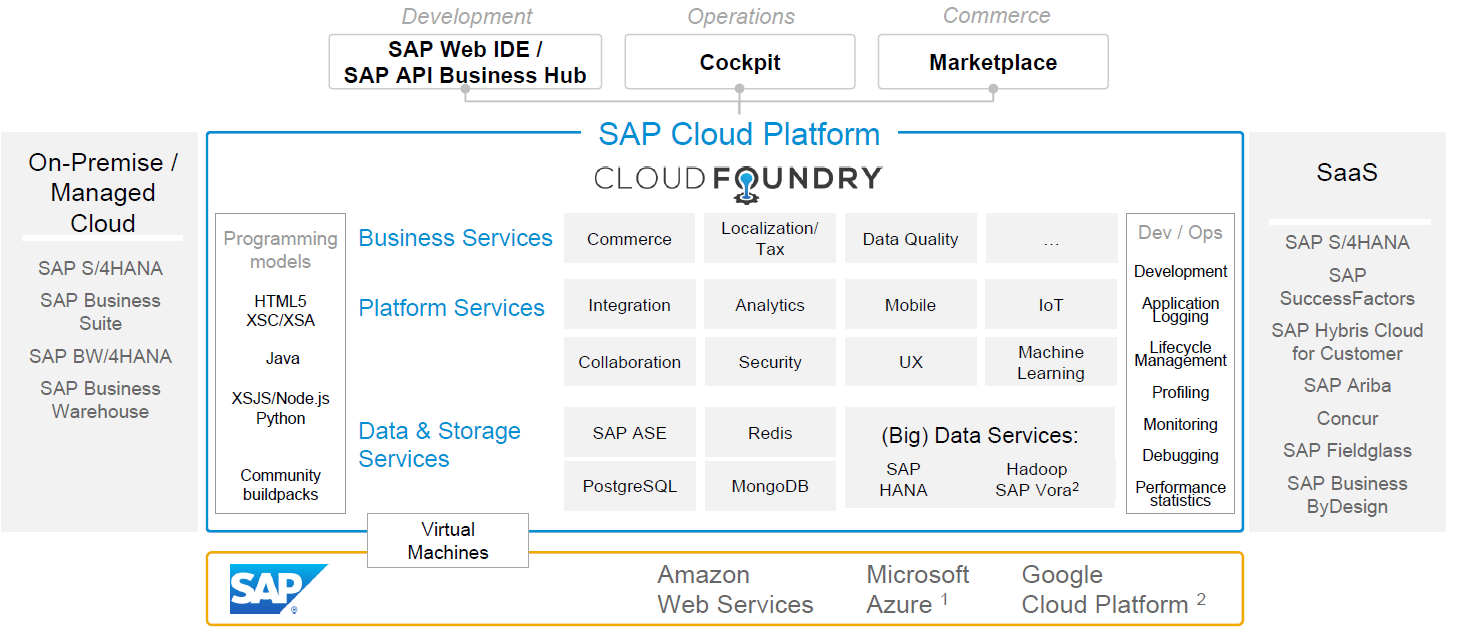Click the Commerce service tile
This screenshot has width=1459, height=632.
point(629,239)
